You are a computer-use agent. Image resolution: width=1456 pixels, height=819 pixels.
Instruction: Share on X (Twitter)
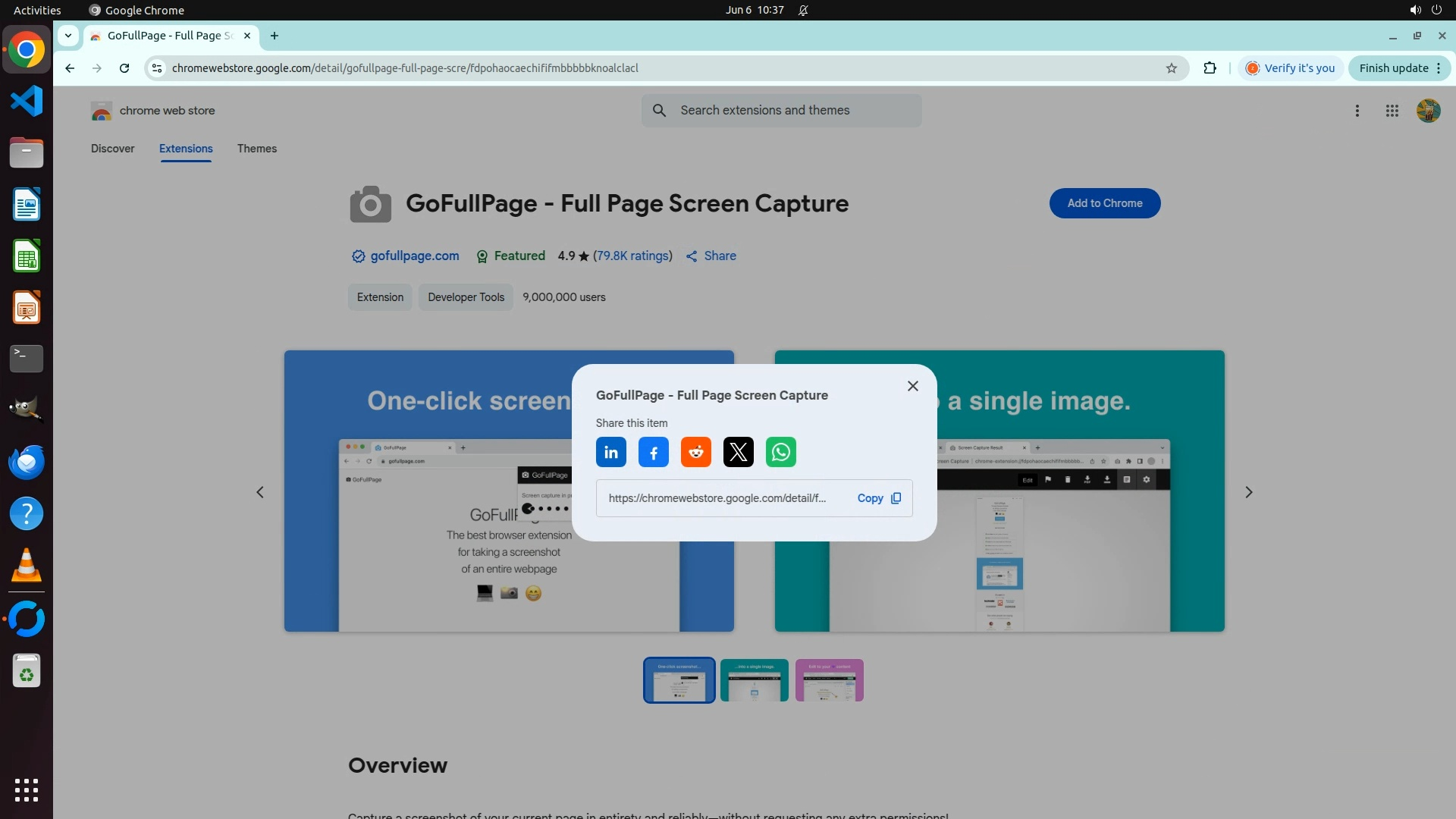click(738, 453)
